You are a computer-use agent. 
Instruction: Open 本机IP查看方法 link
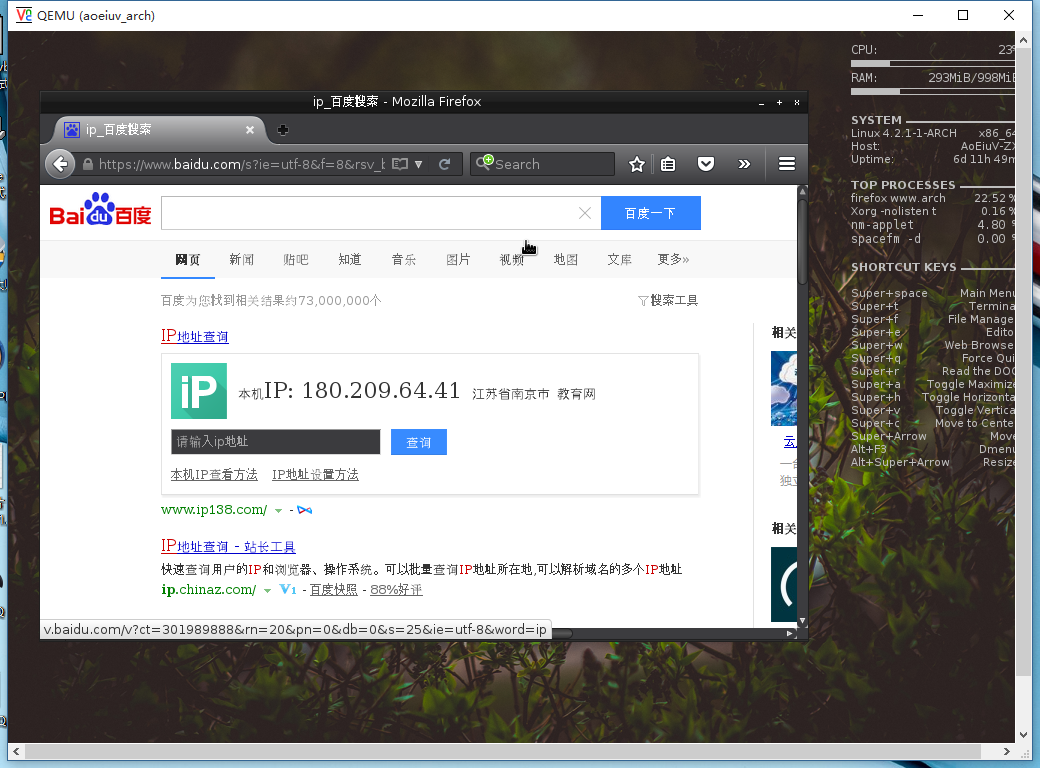tap(214, 475)
